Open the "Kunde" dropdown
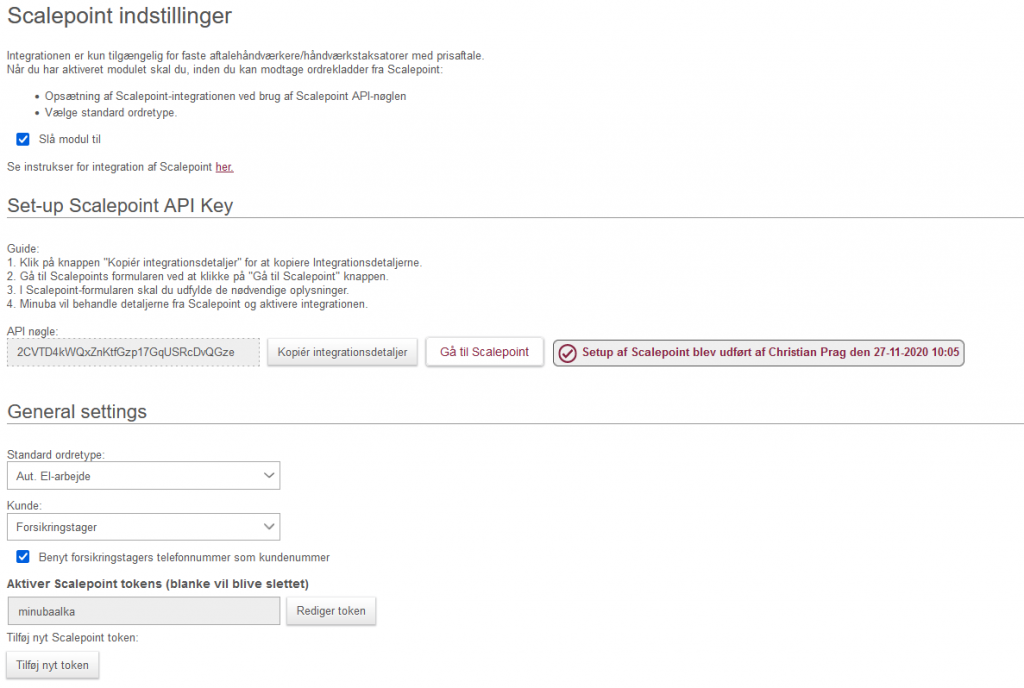The width and height of the screenshot is (1024, 688). tap(143, 527)
